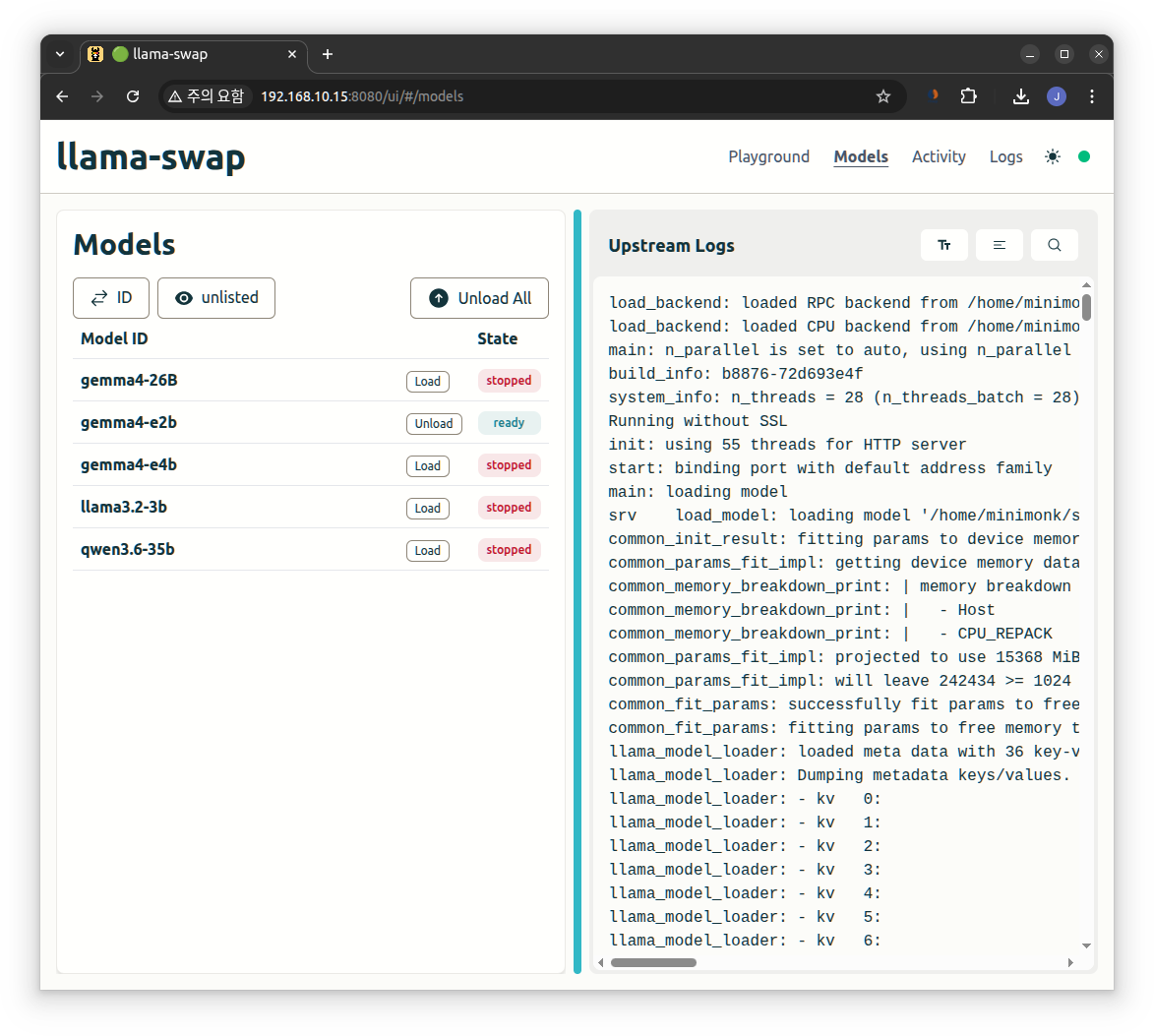Open the Chrome profile avatar

[x=1057, y=96]
